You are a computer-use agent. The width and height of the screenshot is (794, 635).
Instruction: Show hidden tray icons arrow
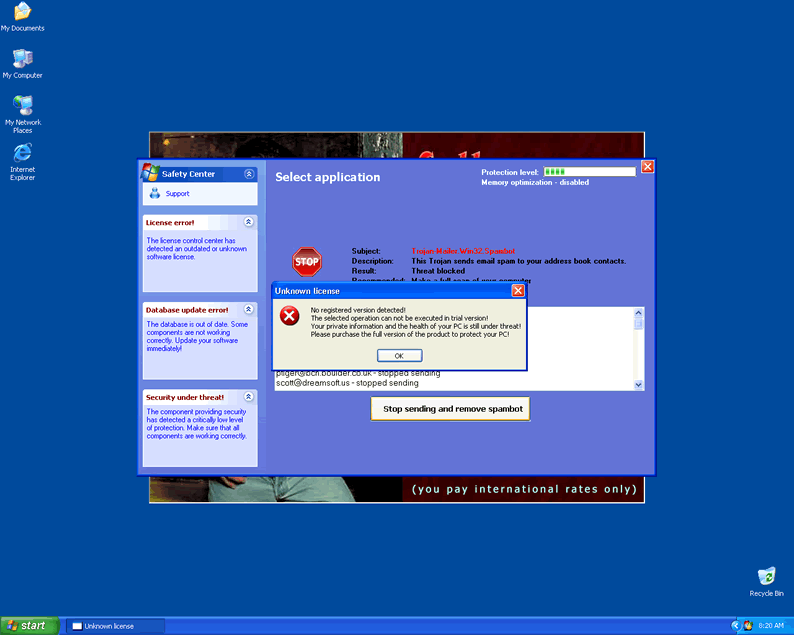(x=735, y=625)
